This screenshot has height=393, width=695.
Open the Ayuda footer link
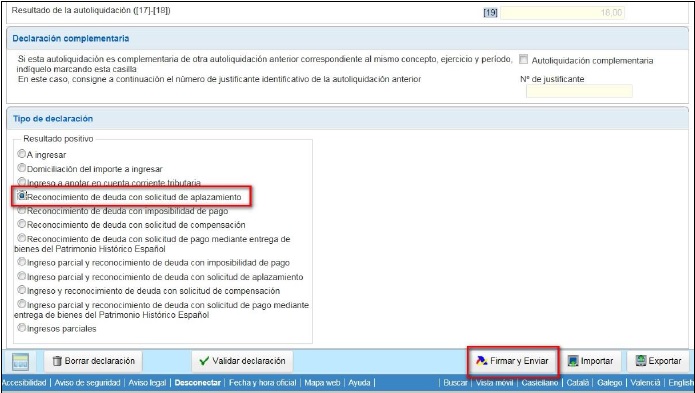tap(359, 383)
